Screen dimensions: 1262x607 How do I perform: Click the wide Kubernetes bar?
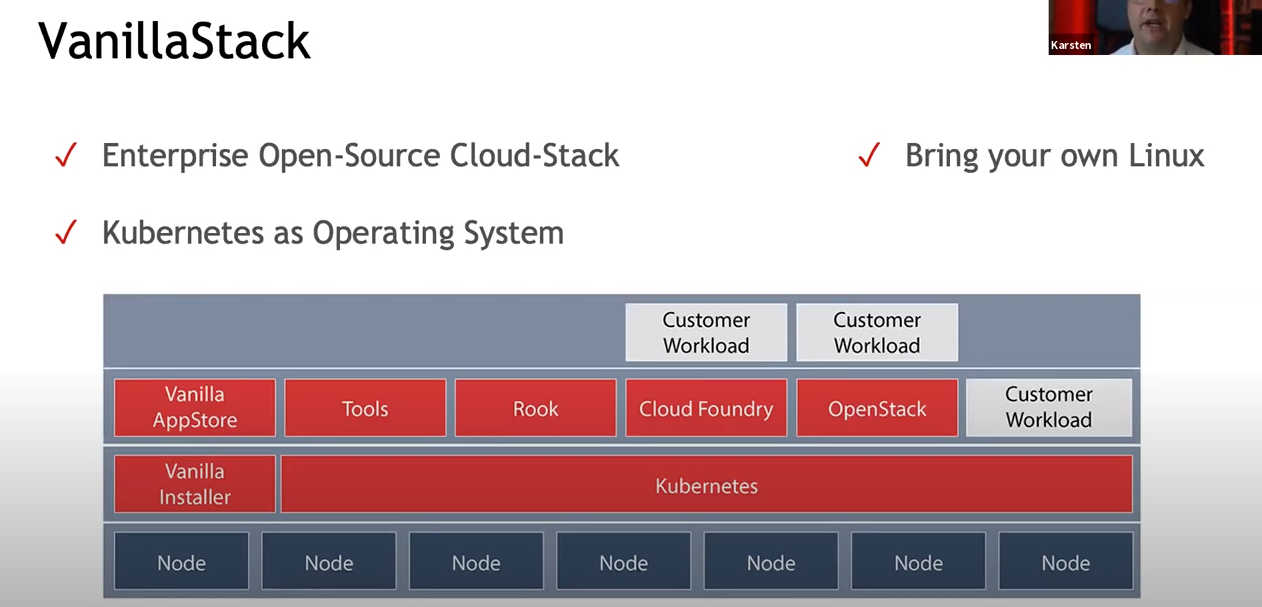tap(707, 485)
